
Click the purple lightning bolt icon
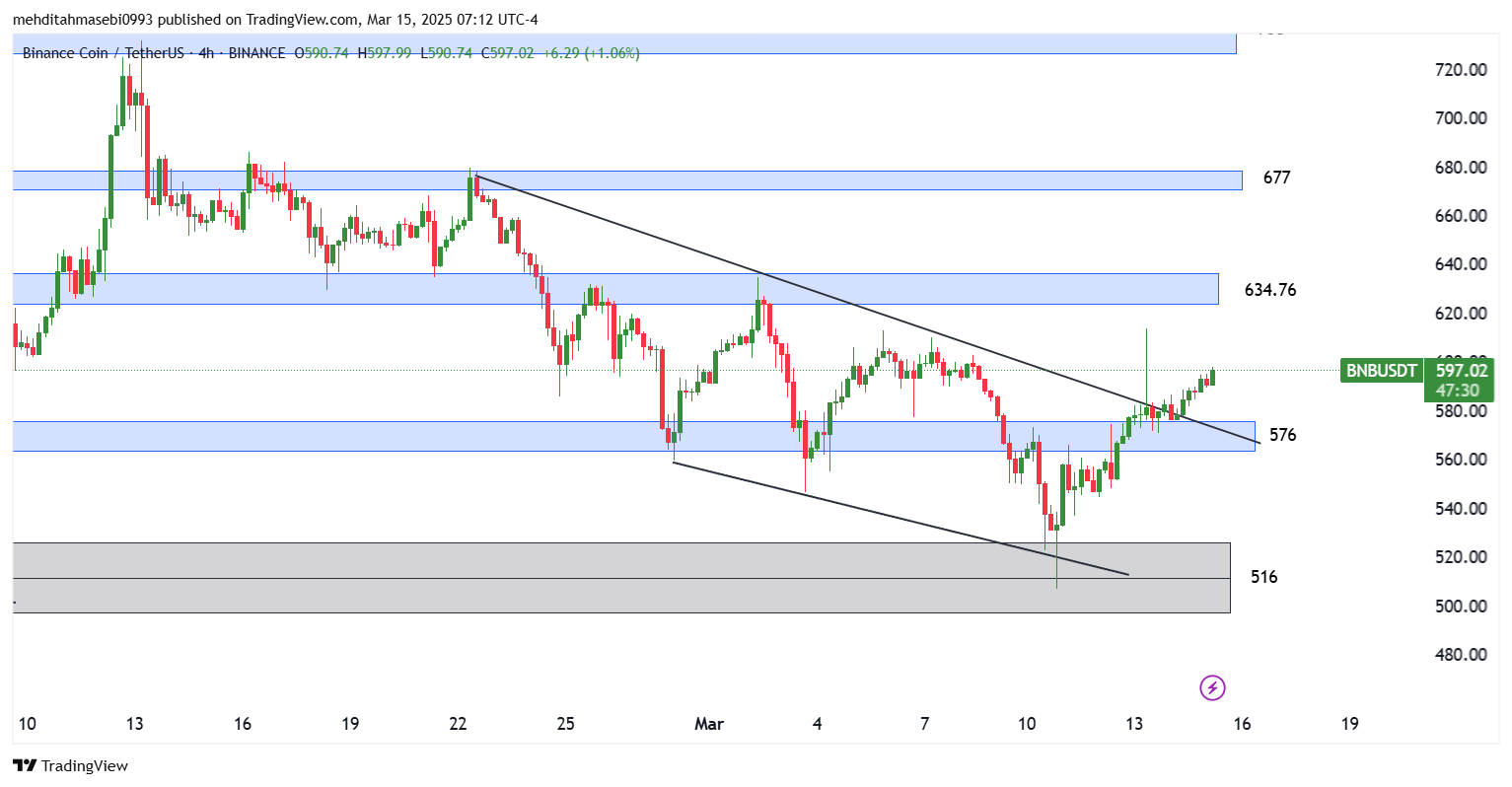[x=1212, y=687]
